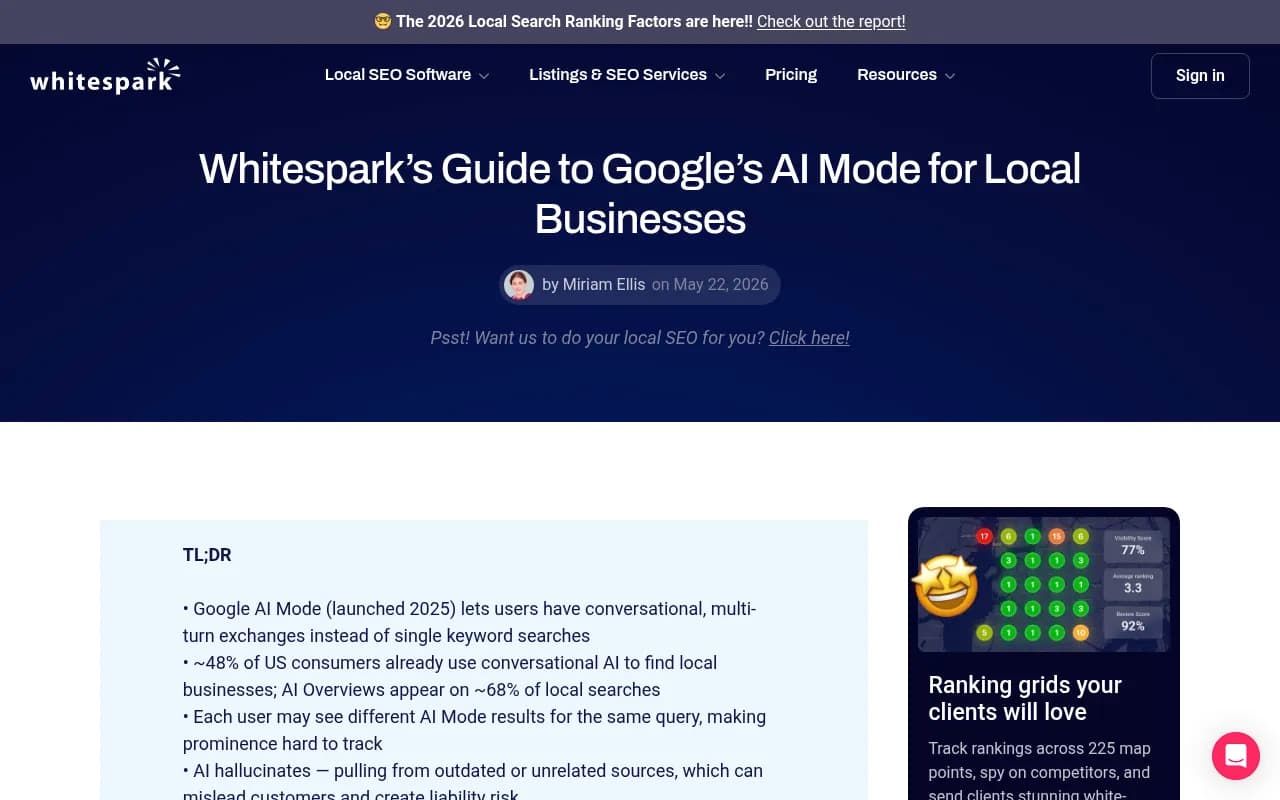
Task: Expand Local SEO Software chevron
Action: (x=484, y=76)
